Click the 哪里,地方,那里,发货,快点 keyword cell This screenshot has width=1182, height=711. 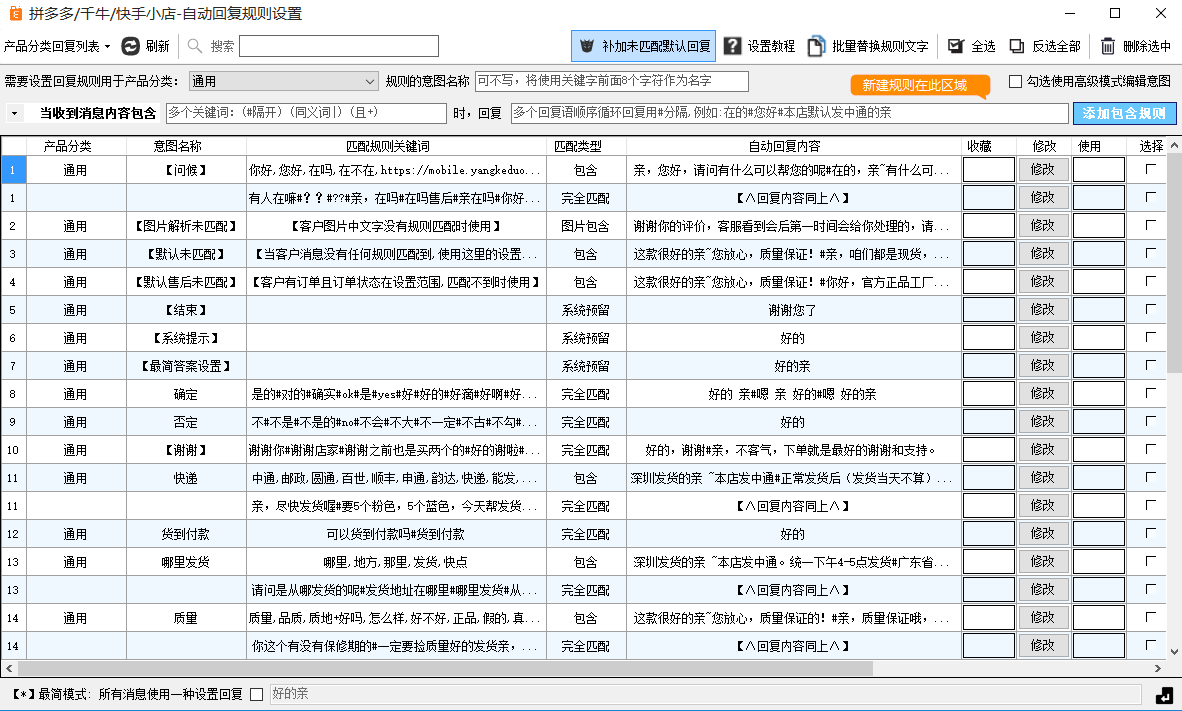pos(396,562)
